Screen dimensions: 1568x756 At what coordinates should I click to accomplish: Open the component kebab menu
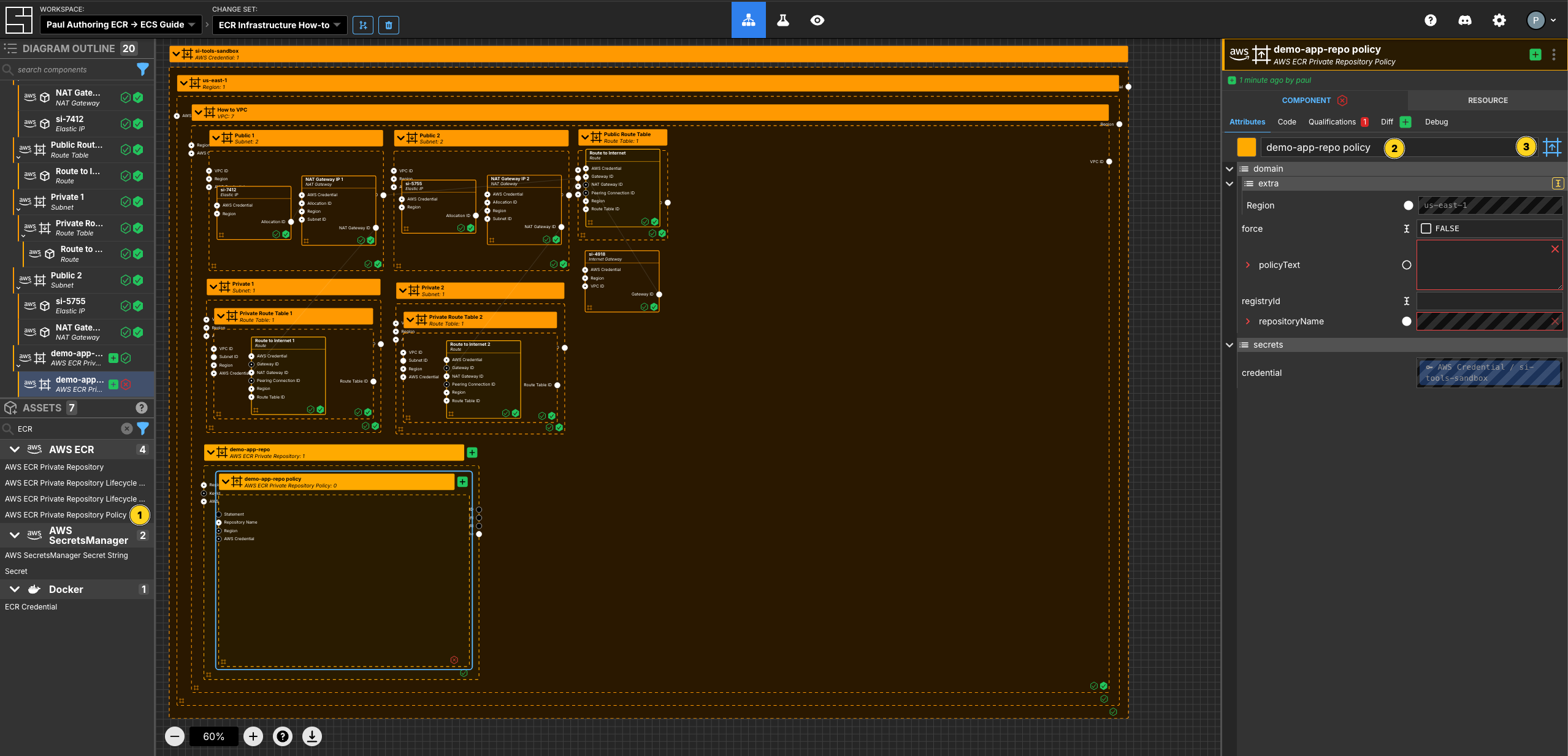[1554, 55]
